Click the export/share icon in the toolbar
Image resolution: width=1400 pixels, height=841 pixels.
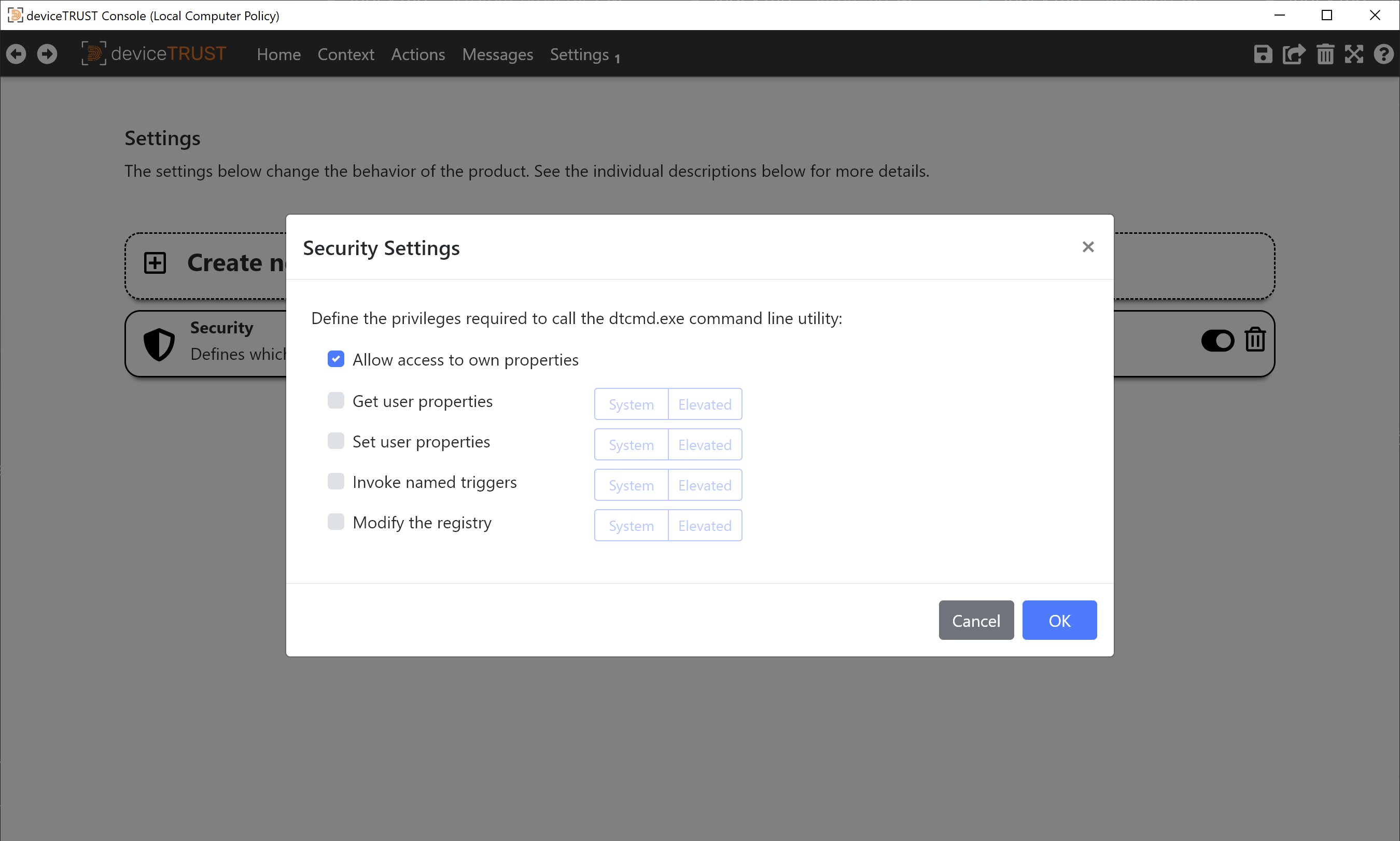(x=1294, y=54)
